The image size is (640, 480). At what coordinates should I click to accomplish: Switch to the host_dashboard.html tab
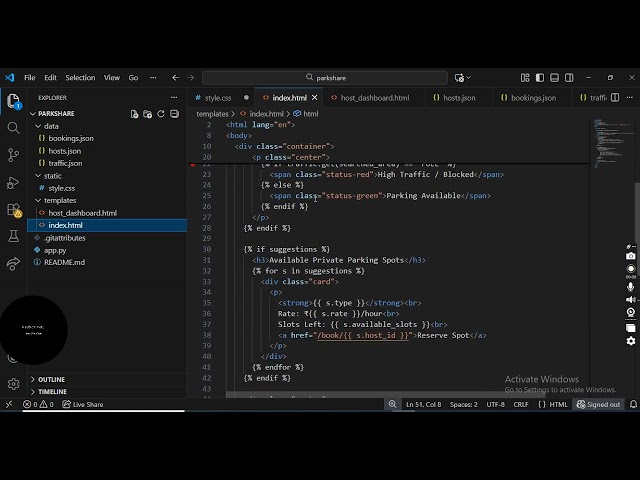coord(374,98)
